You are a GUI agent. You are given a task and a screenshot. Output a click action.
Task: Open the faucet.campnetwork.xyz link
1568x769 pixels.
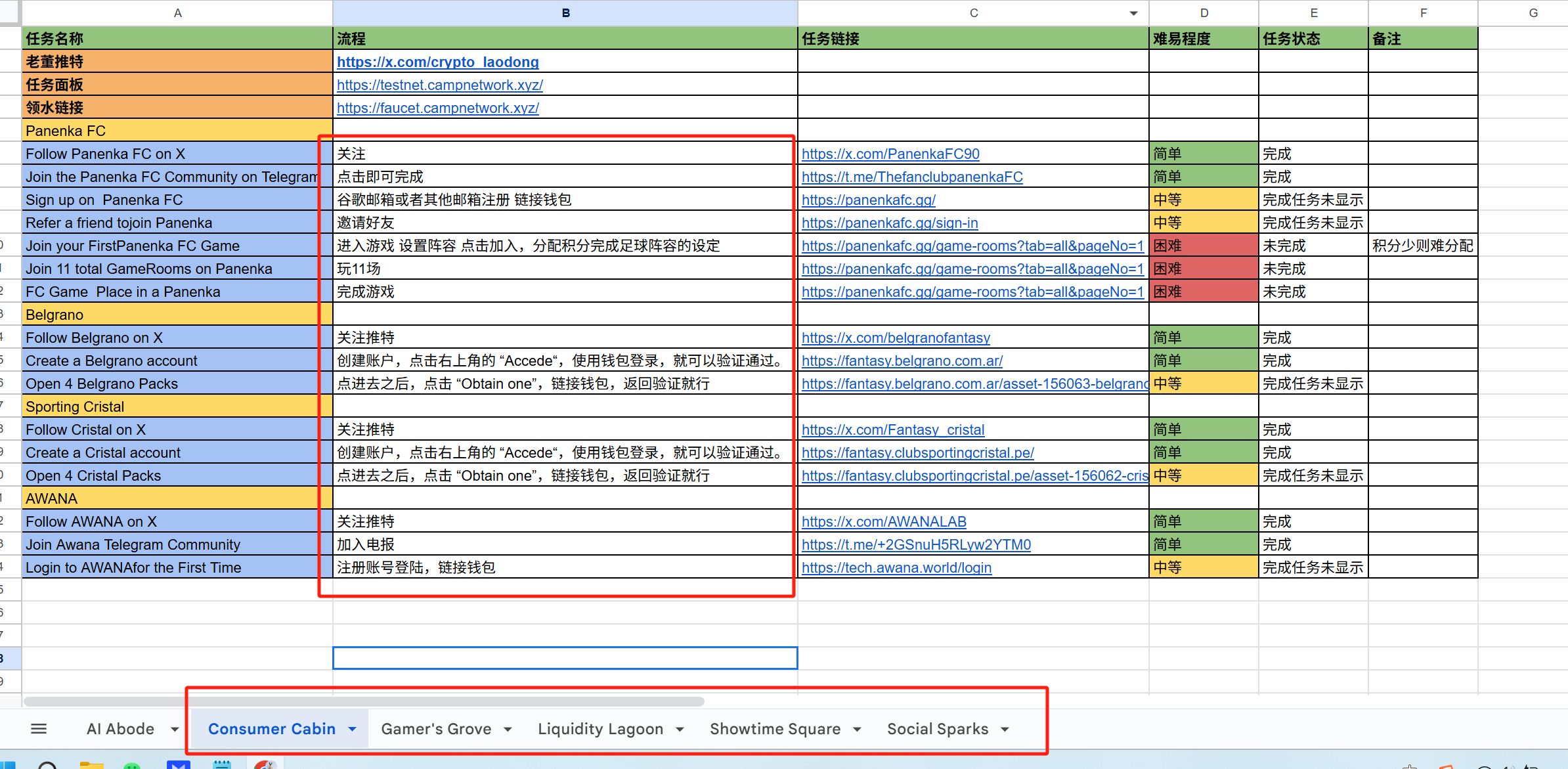click(438, 108)
